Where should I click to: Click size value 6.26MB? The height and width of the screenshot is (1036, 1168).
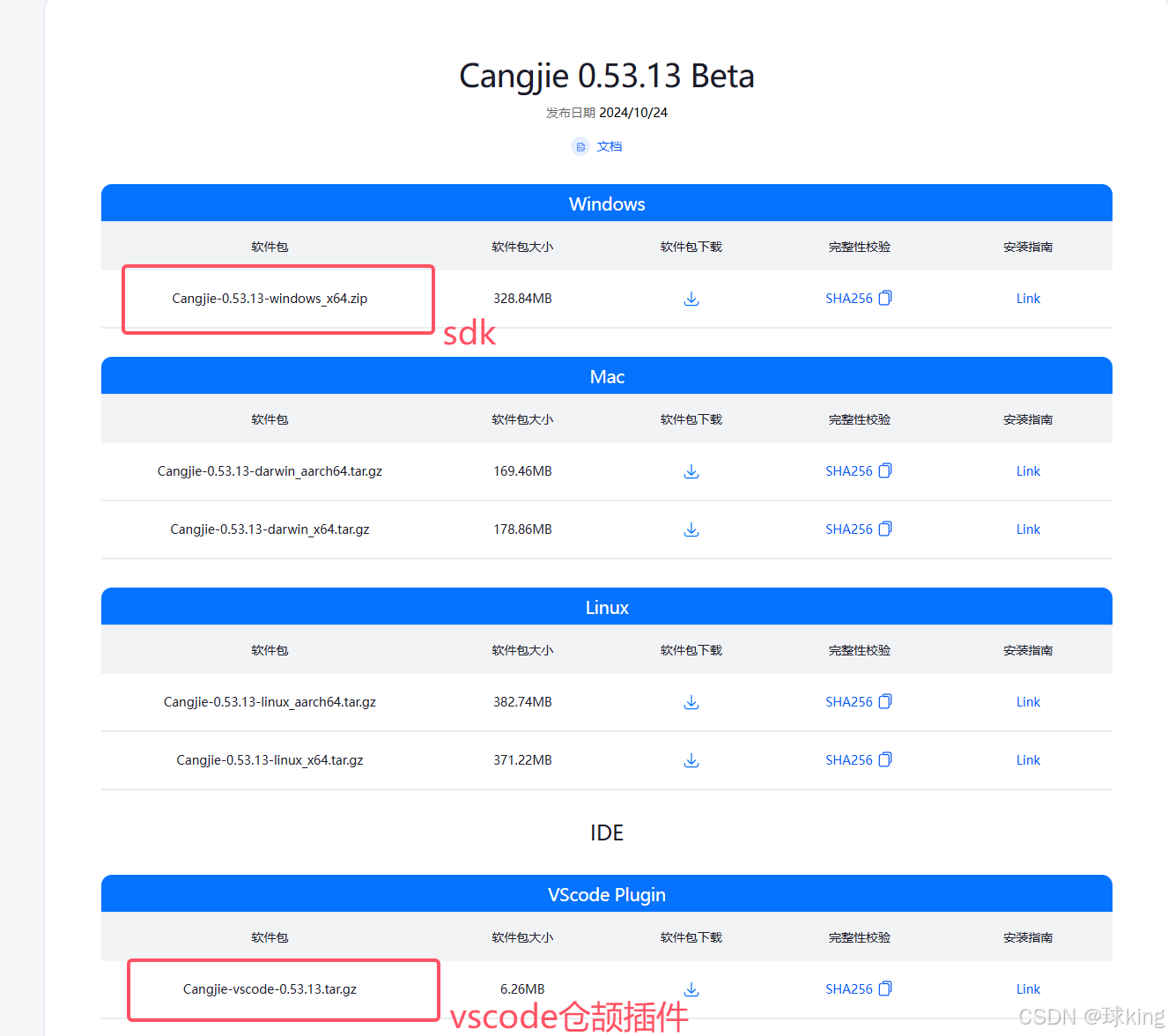tap(522, 989)
